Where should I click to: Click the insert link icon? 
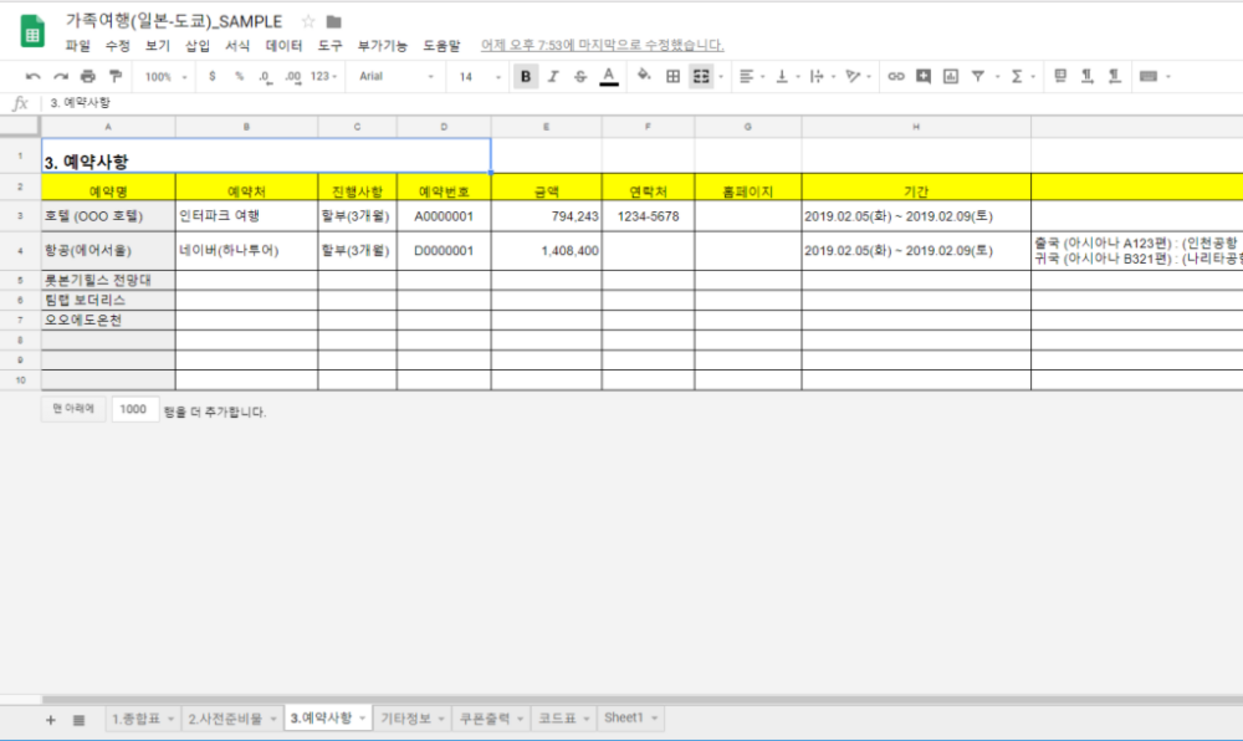[896, 76]
